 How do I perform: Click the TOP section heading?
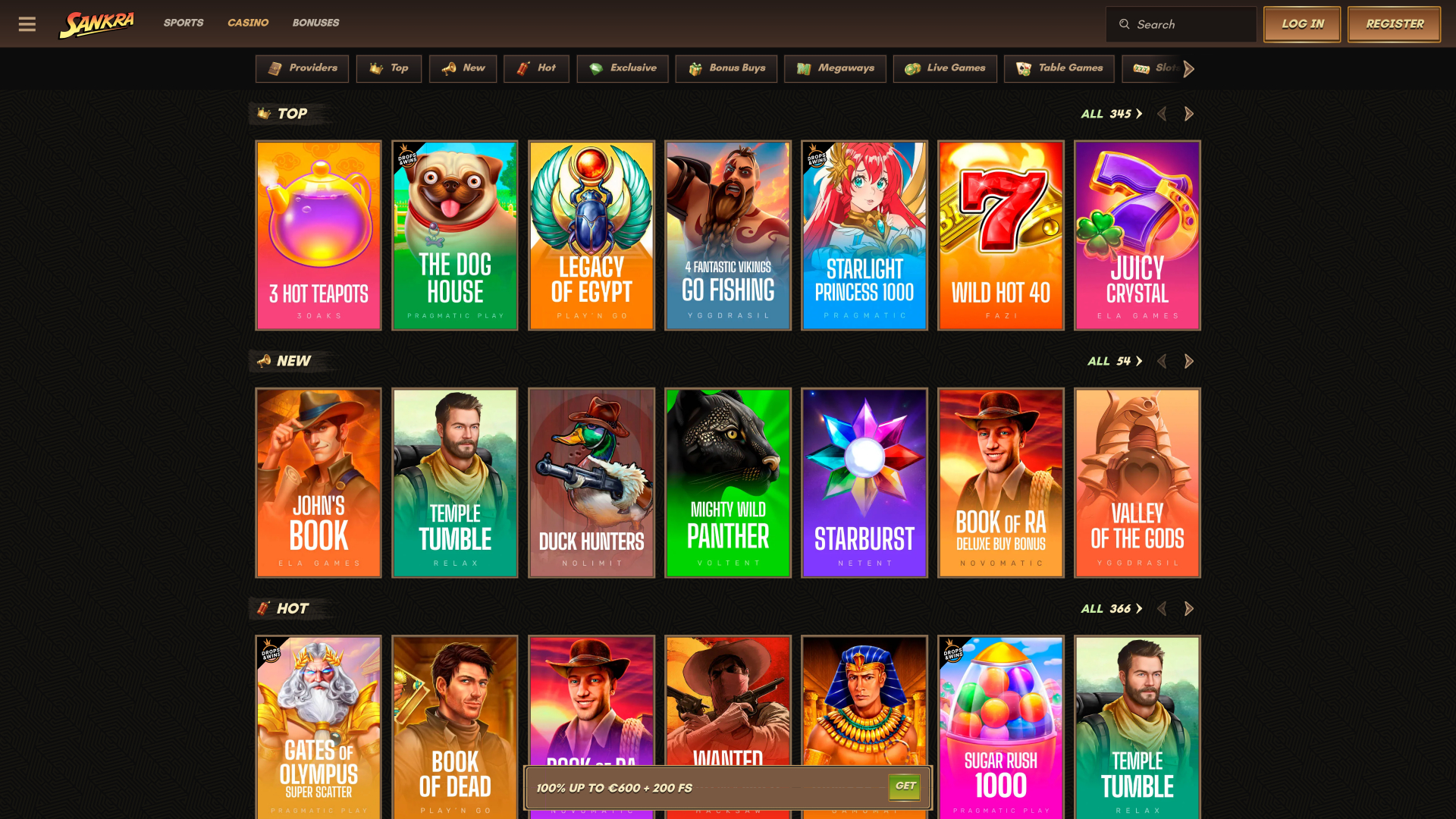292,114
